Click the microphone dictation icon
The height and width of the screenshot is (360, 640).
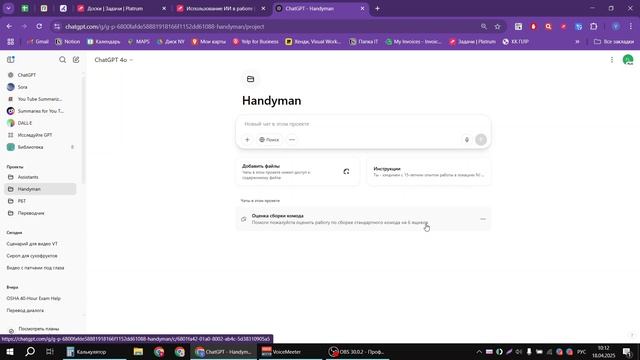click(x=467, y=140)
